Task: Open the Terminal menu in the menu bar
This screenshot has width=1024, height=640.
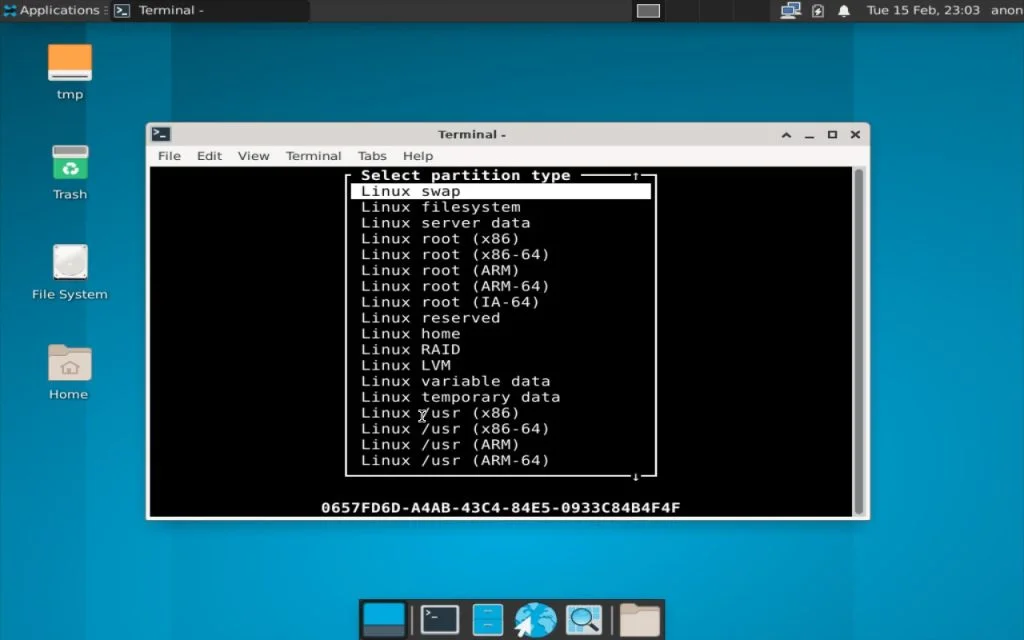Action: 313,156
